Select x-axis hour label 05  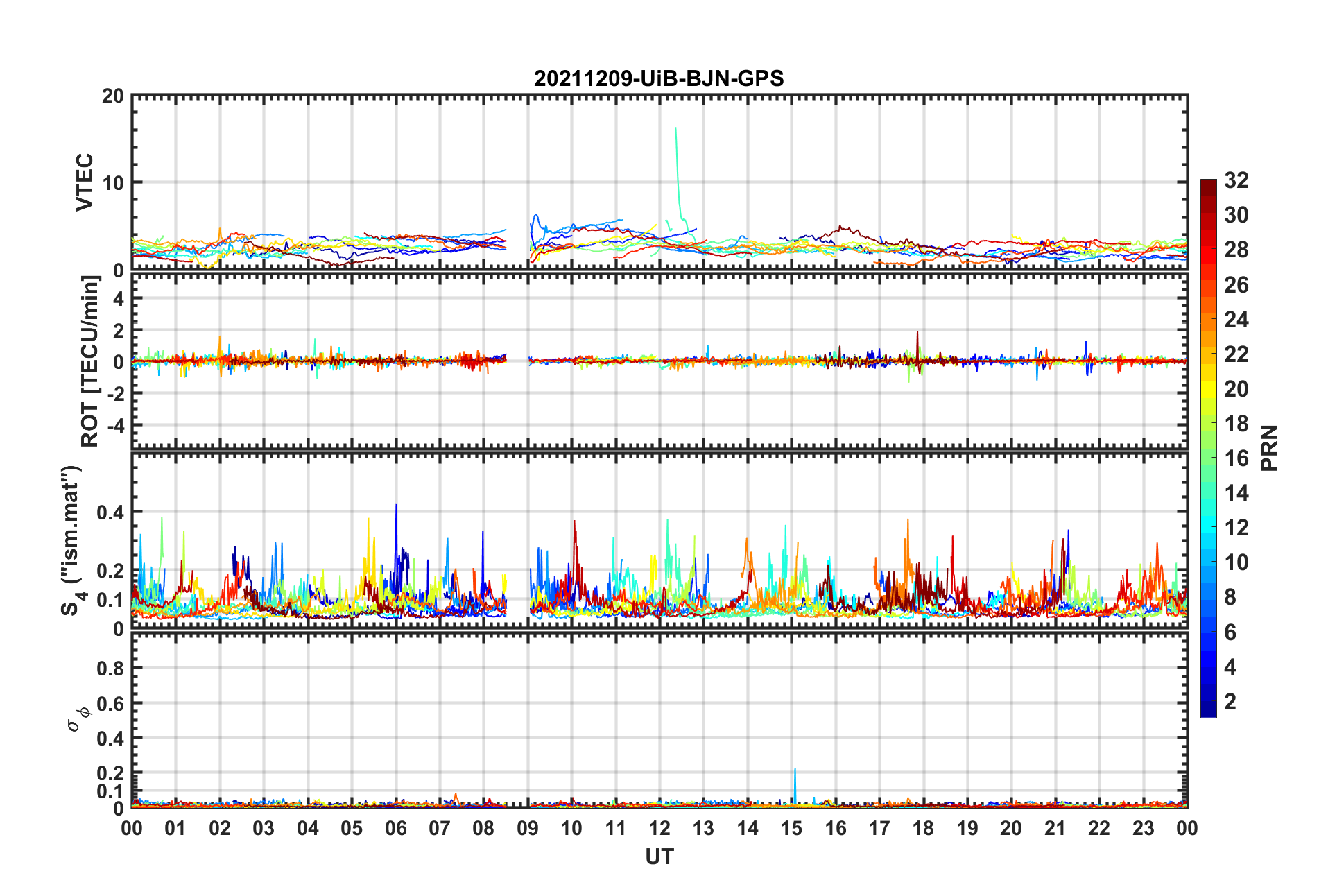(x=352, y=828)
